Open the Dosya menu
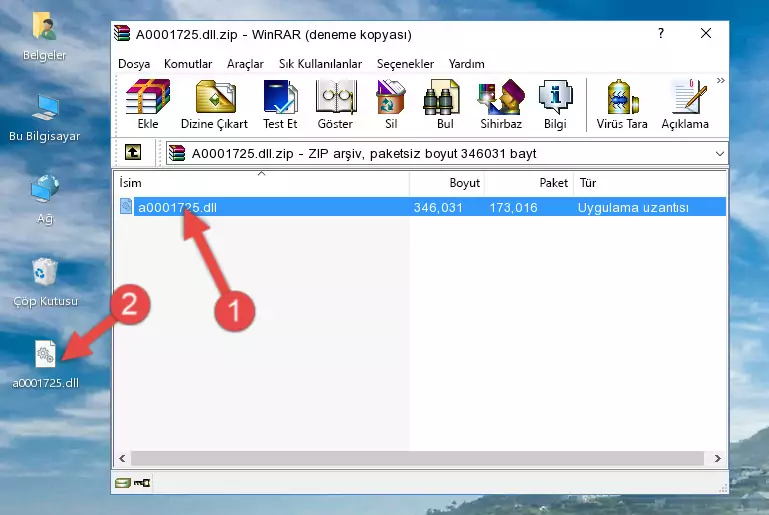Viewport: 769px width, 515px height. pos(134,64)
